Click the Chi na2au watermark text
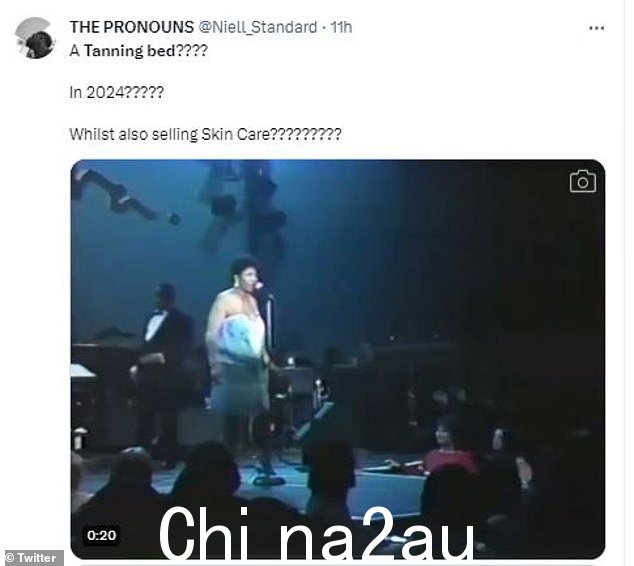Image resolution: width=634 pixels, height=566 pixels. click(x=316, y=534)
